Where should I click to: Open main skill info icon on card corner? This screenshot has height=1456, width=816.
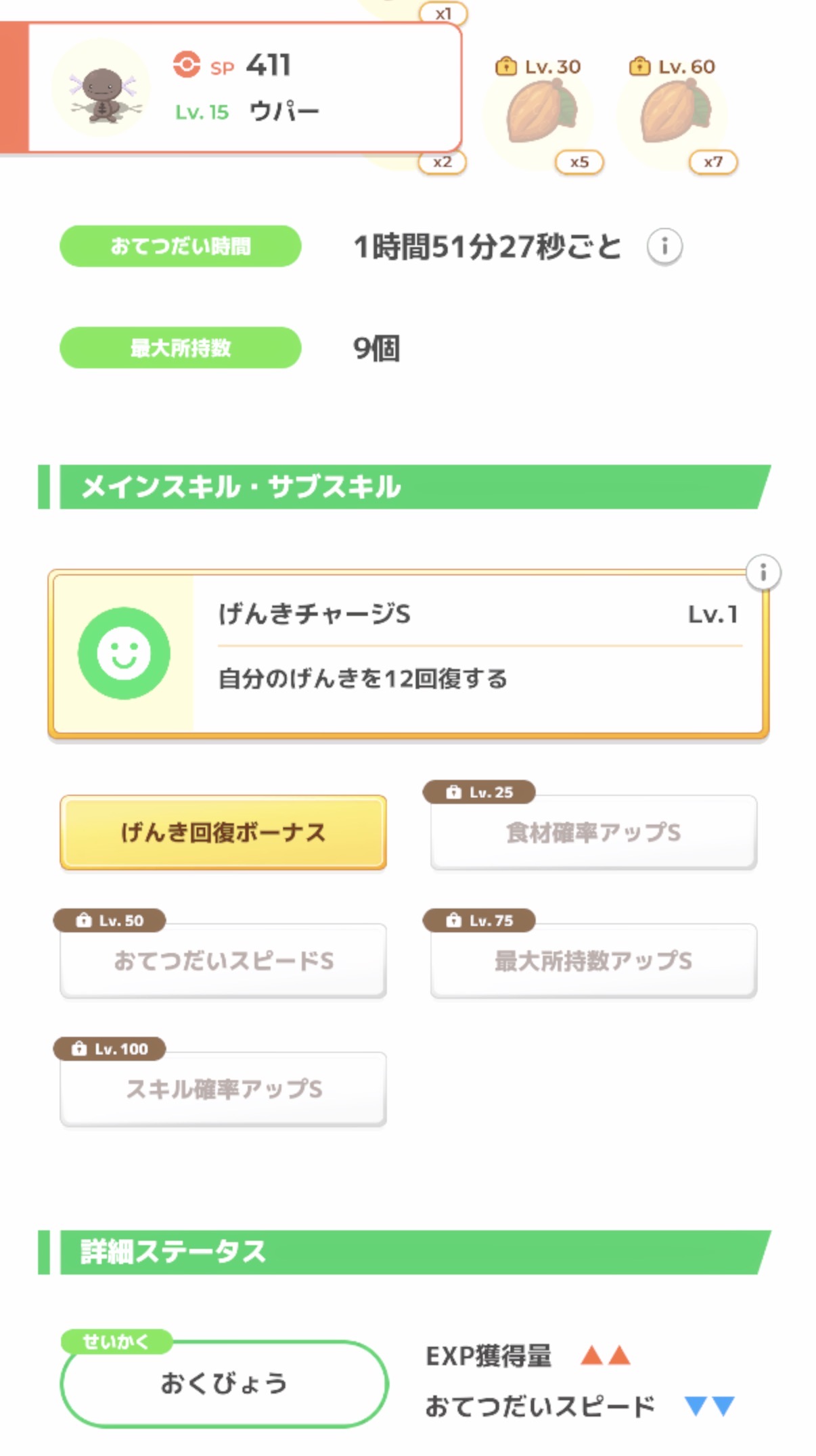coord(763,573)
